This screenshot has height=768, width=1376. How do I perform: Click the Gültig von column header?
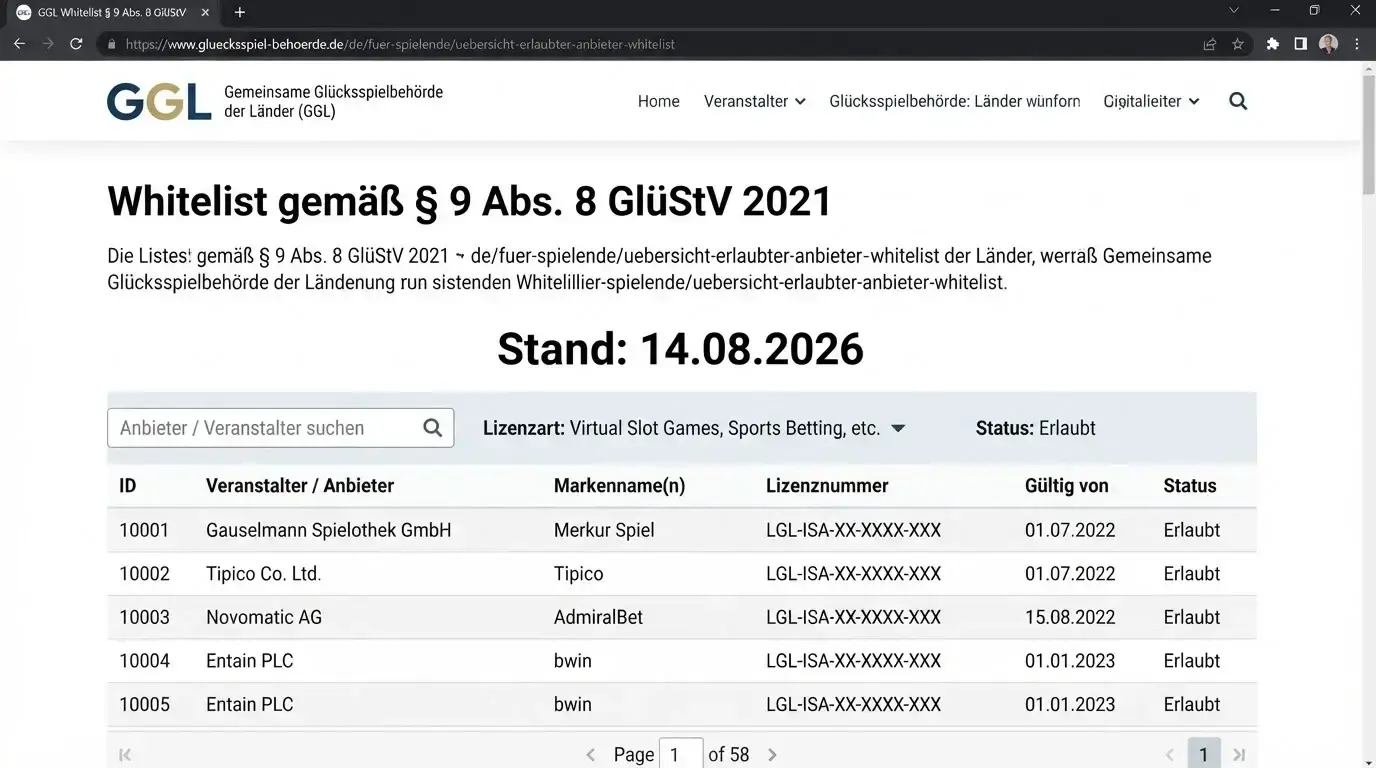(1067, 486)
